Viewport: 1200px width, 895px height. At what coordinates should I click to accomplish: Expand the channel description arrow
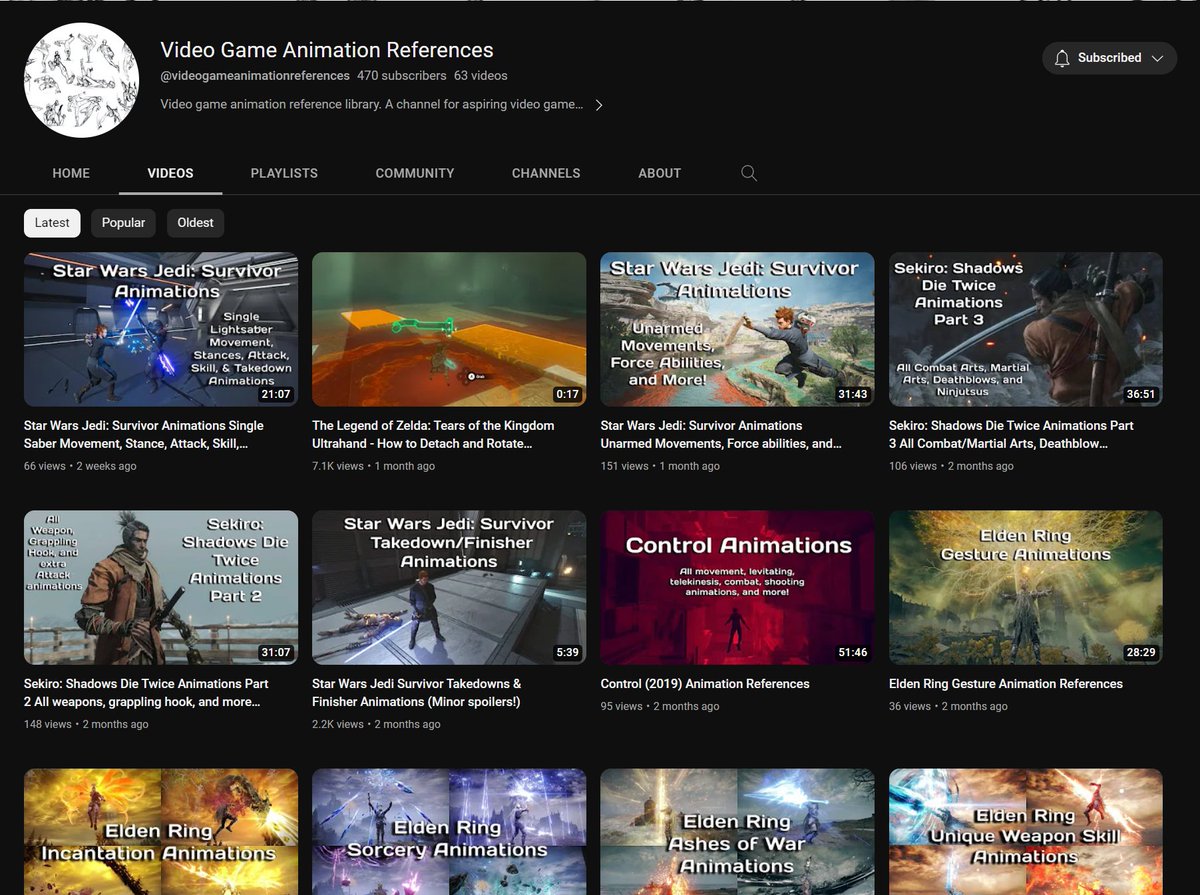pyautogui.click(x=599, y=105)
